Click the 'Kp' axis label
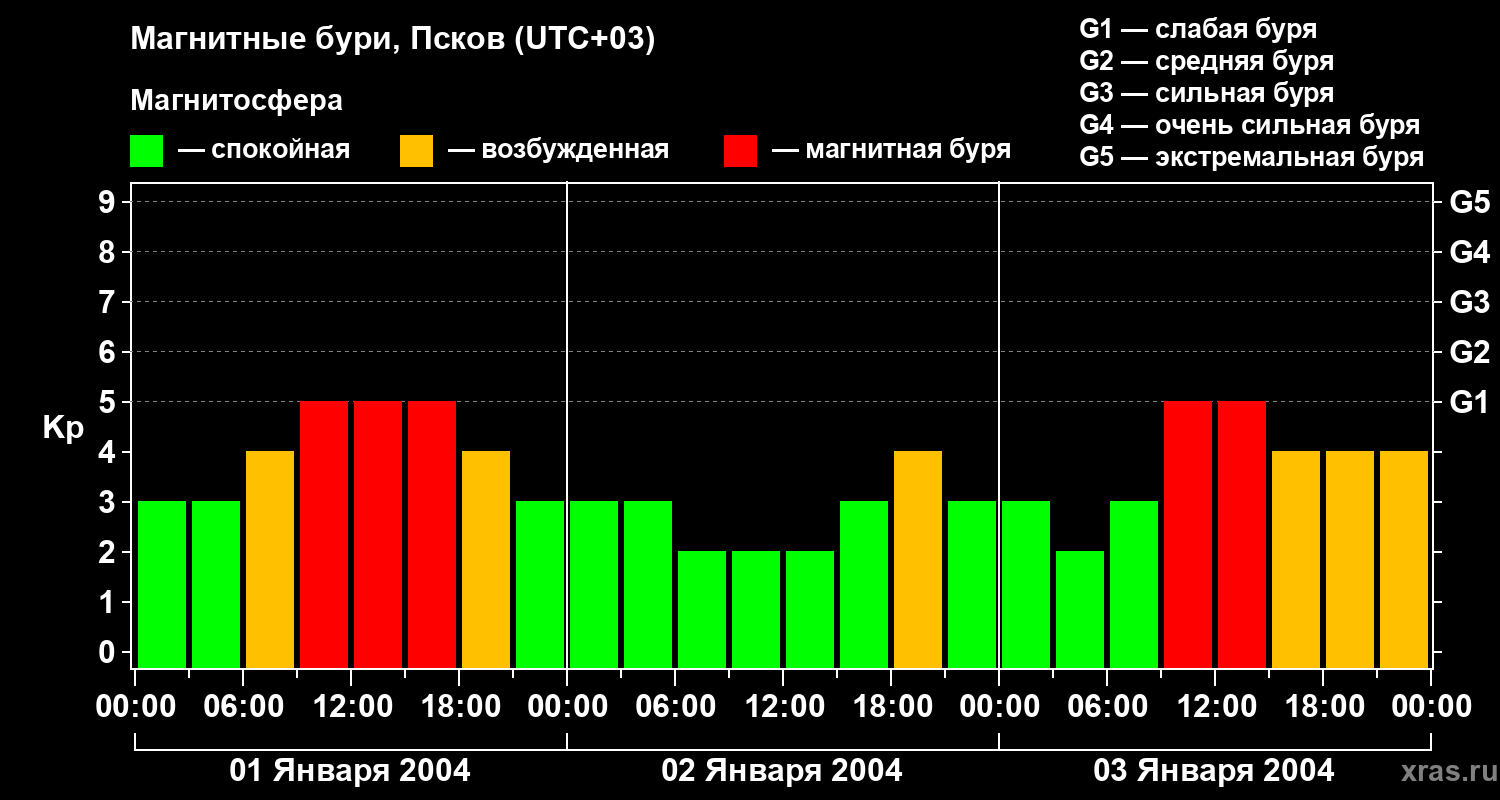This screenshot has width=1500, height=800. pos(63,428)
